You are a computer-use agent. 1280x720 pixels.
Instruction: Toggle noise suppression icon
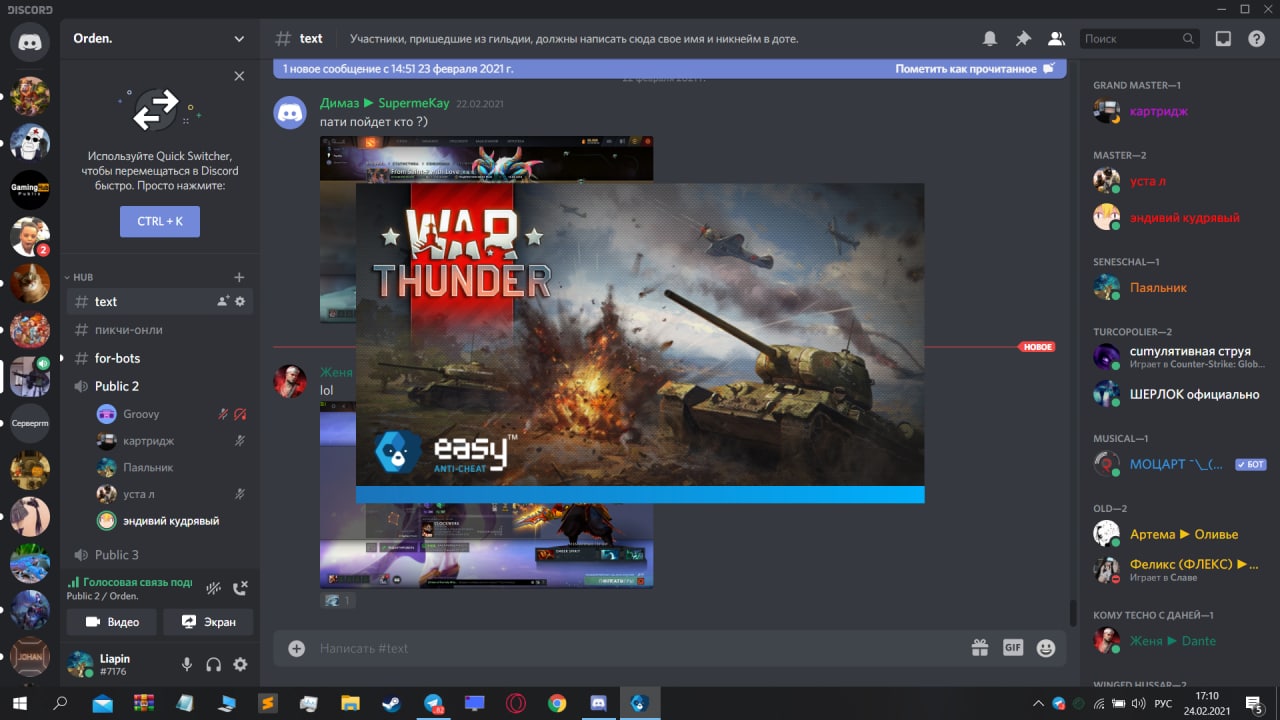click(213, 588)
